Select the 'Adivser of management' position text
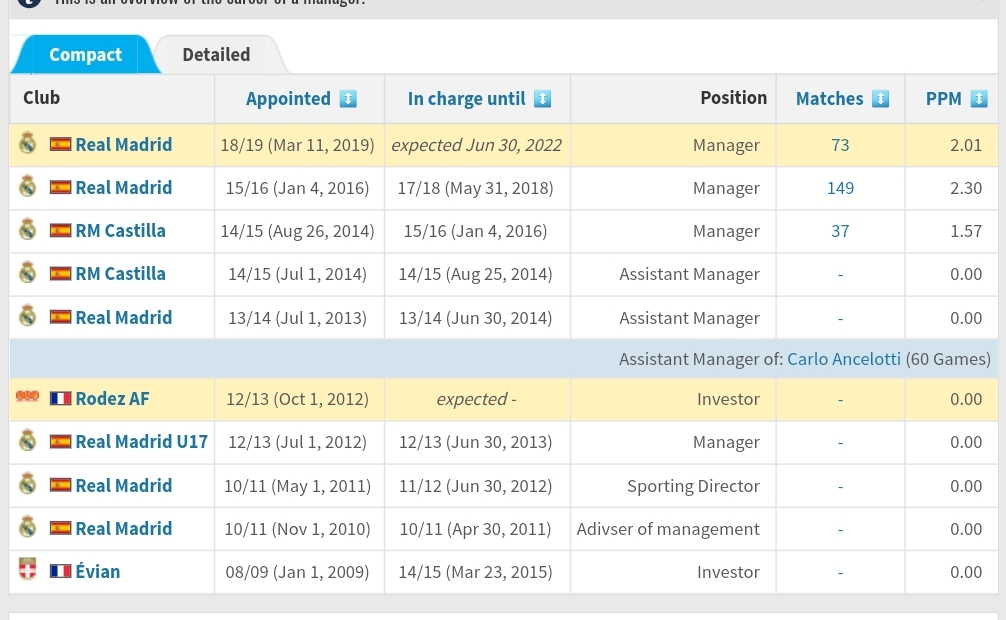The height and width of the screenshot is (620, 1006). (x=668, y=529)
